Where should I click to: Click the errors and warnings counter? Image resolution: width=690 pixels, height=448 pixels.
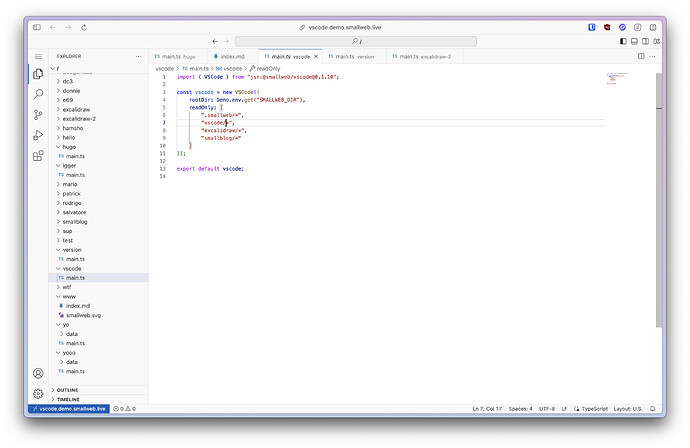125,409
